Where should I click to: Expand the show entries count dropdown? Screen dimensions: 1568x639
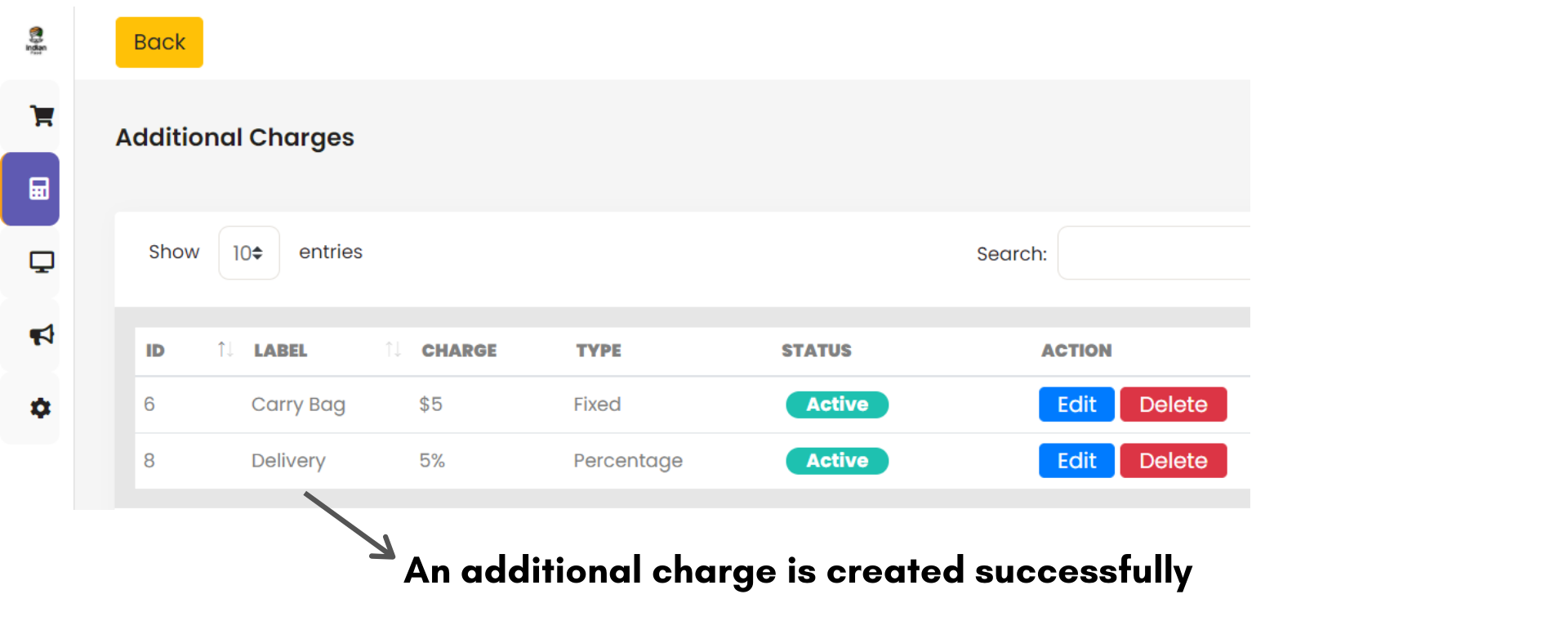coord(248,253)
